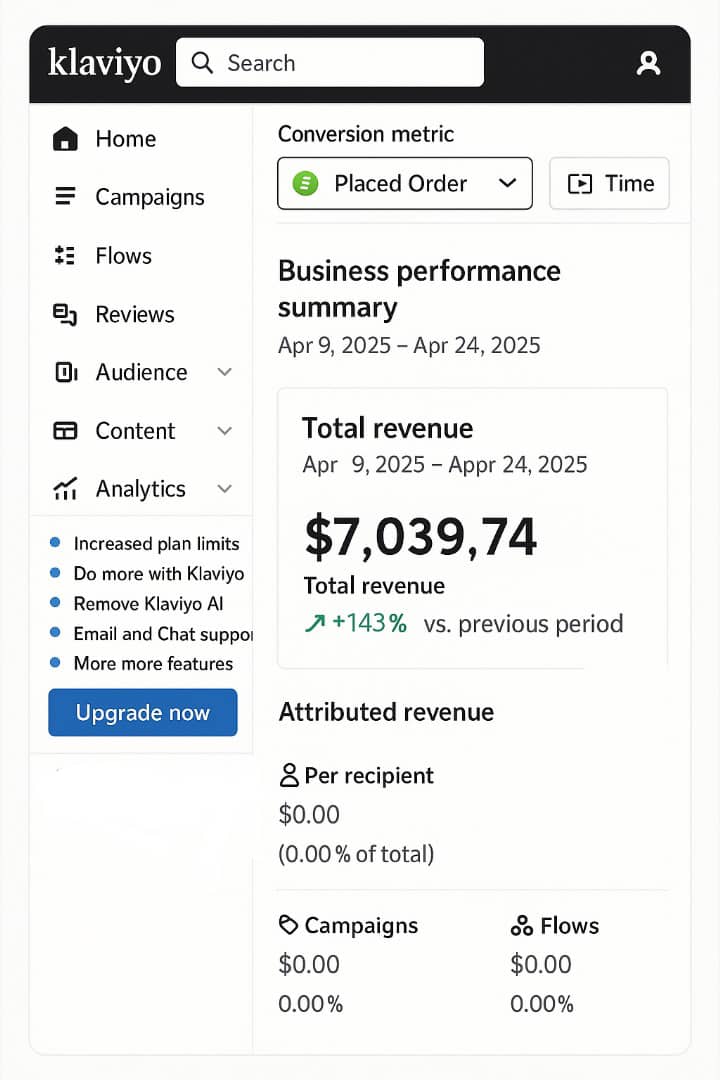720x1080 pixels.
Task: Click "Do more with Klaviyo" text
Action: tap(158, 574)
